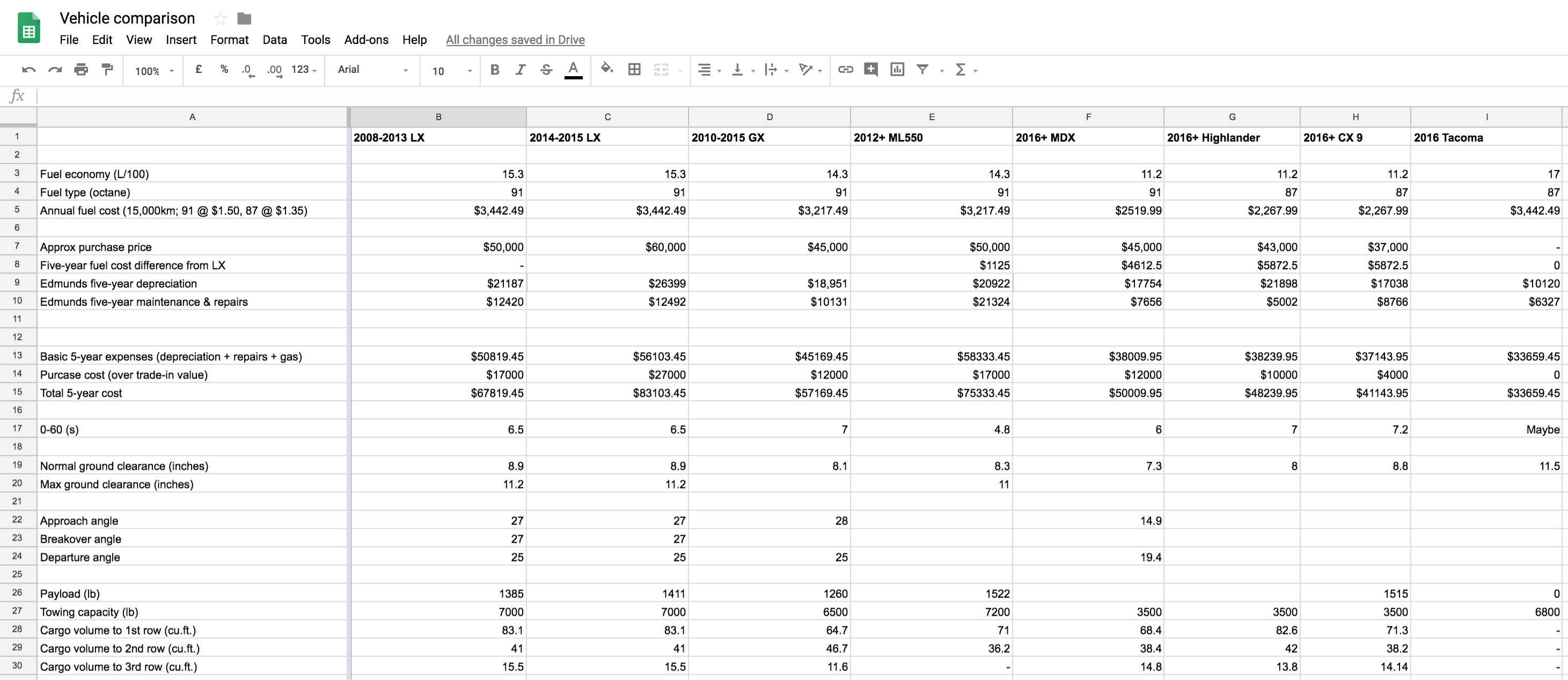Open the File menu

pyautogui.click(x=69, y=40)
